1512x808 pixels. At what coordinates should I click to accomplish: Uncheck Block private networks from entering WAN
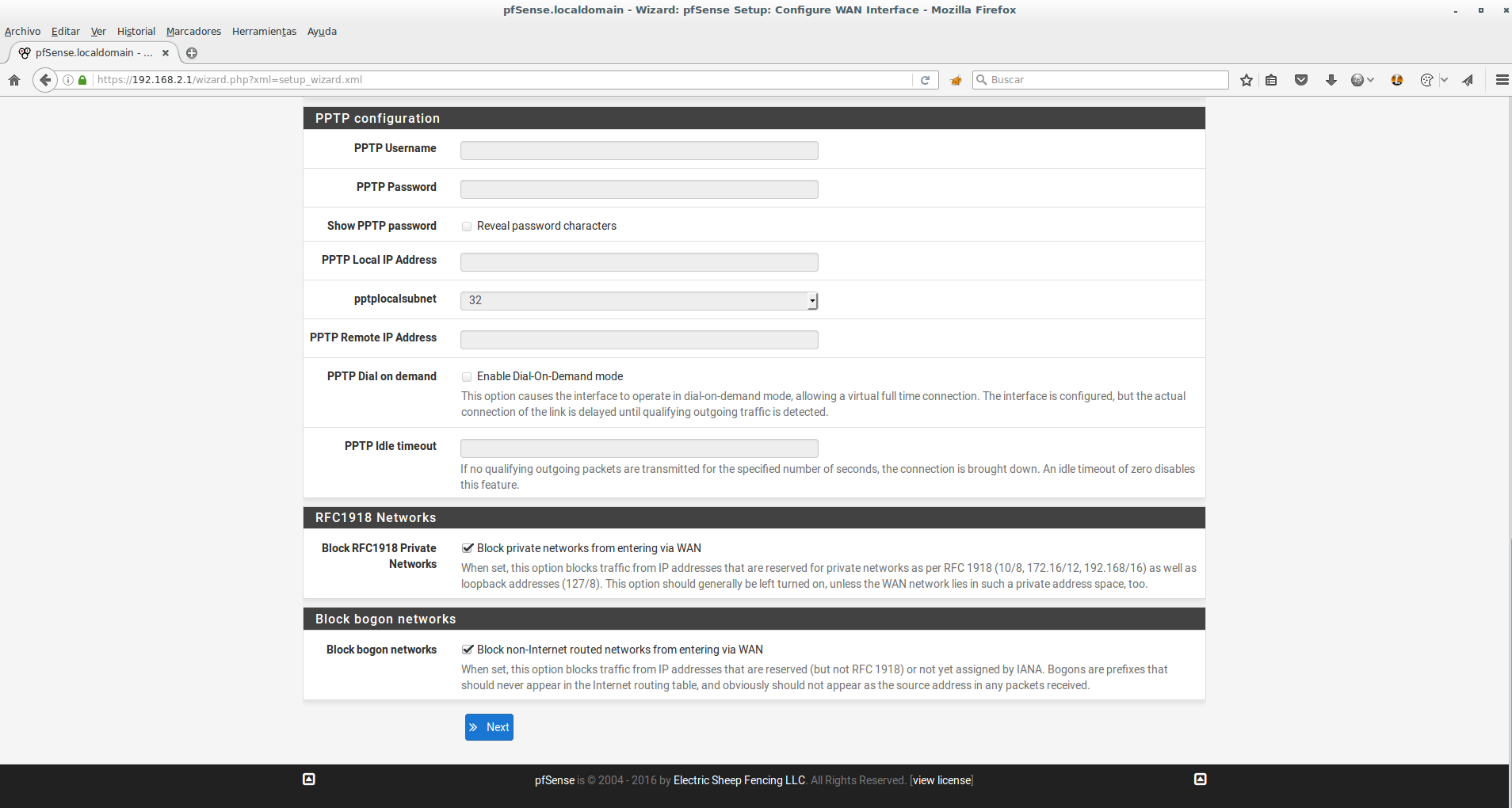[x=468, y=548]
